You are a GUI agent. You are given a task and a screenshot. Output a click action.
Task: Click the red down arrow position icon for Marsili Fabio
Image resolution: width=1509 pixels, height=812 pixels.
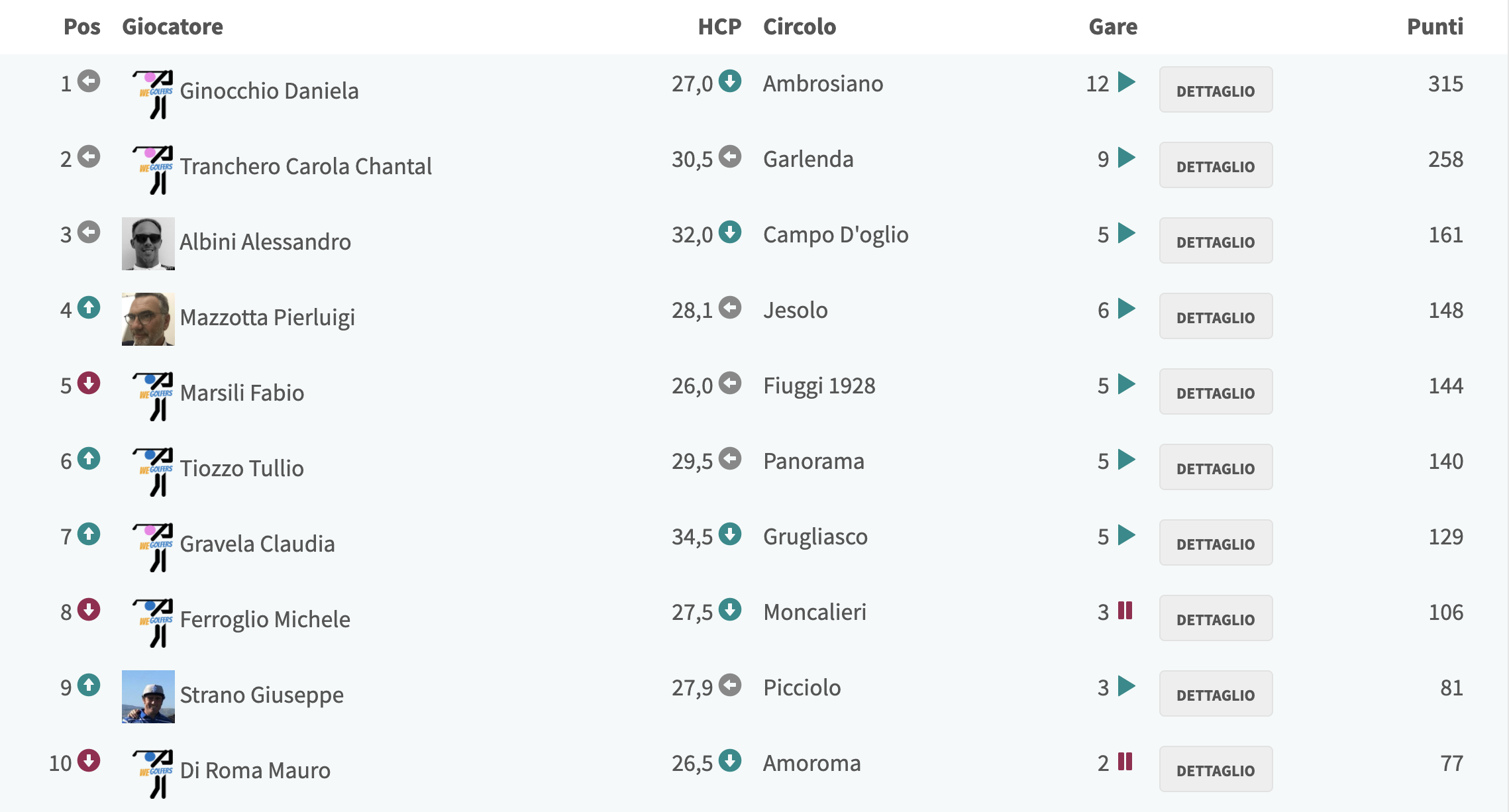click(x=89, y=383)
